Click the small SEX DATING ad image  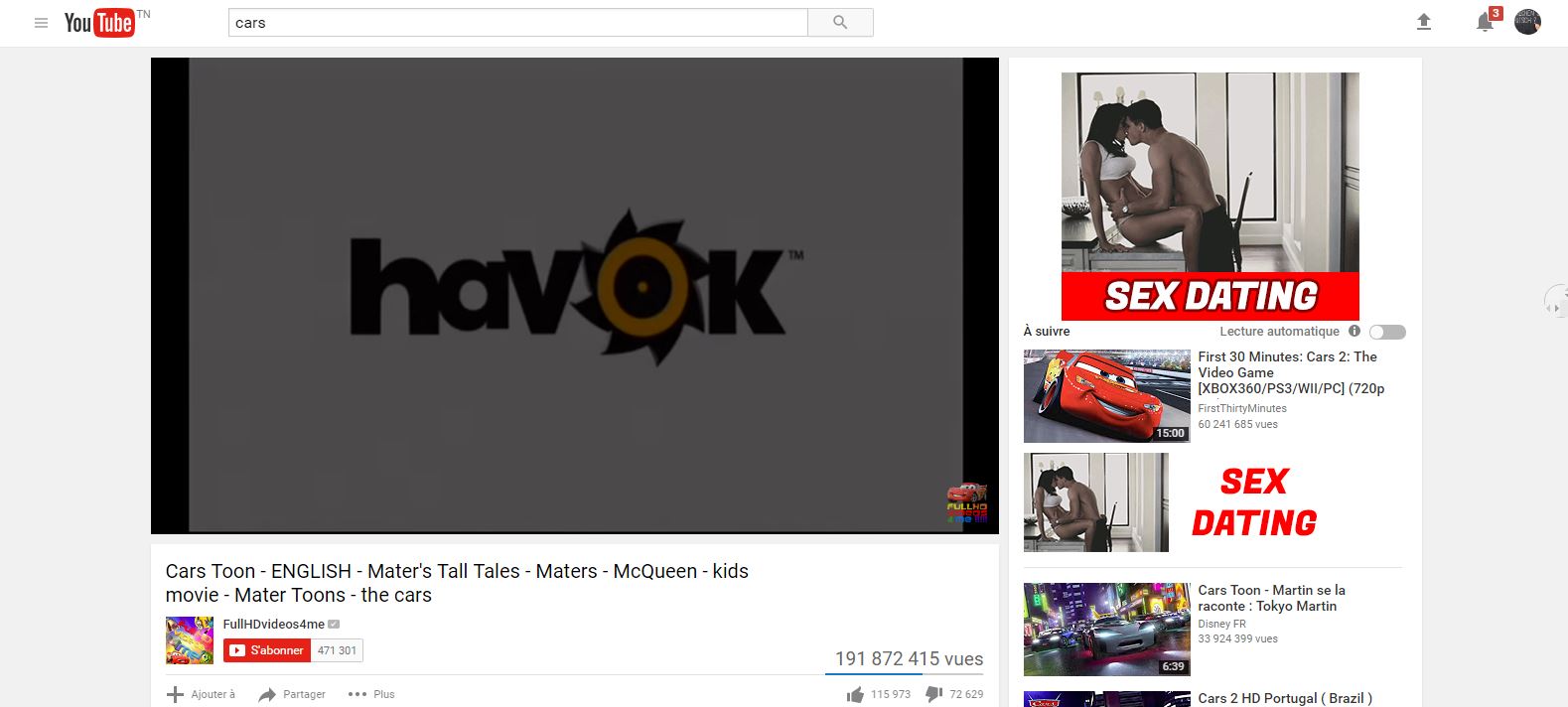(1096, 502)
